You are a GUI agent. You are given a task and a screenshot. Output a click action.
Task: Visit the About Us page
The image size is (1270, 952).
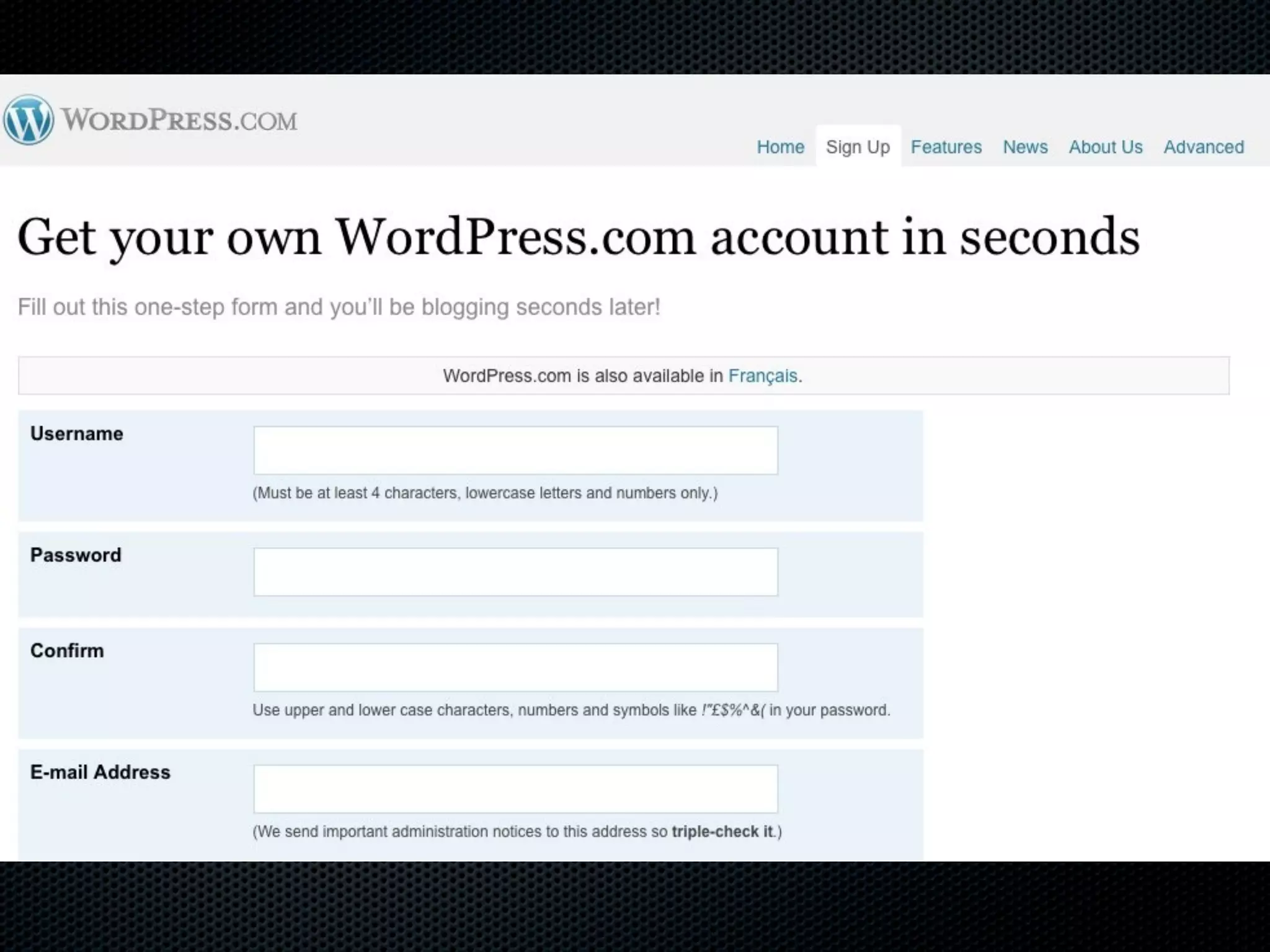click(x=1105, y=147)
